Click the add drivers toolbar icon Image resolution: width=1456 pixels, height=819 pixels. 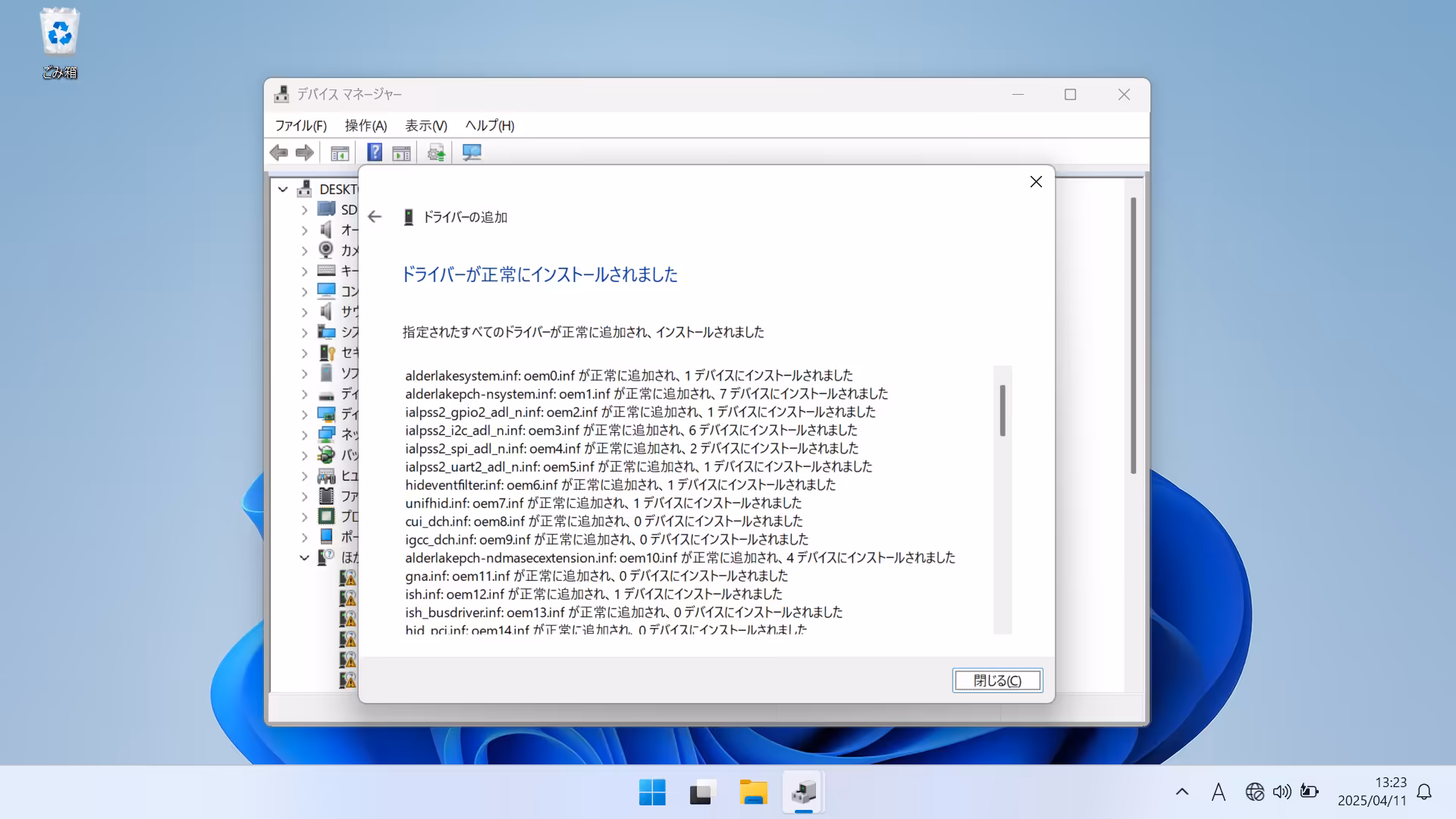[436, 153]
